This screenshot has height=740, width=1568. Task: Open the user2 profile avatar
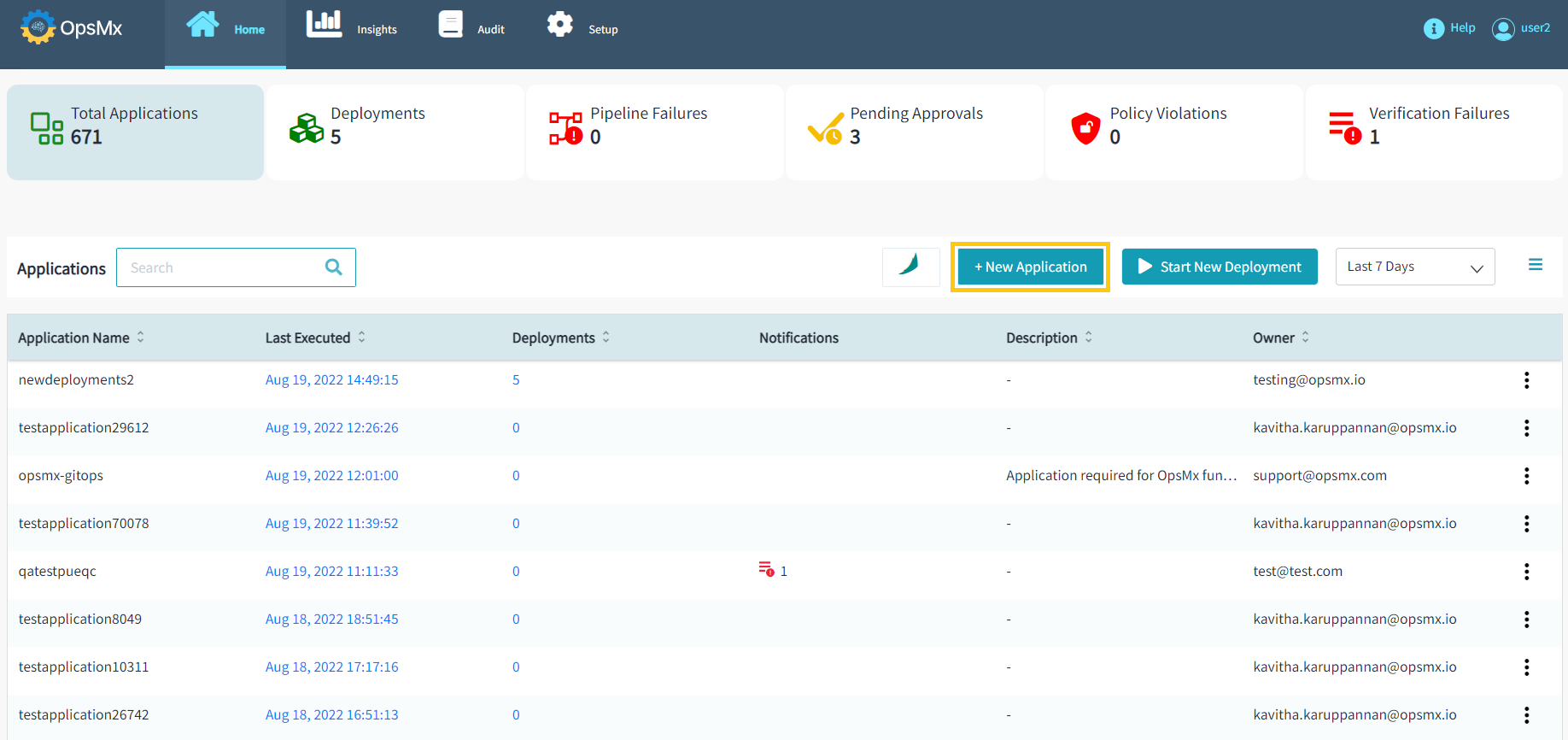point(1502,29)
